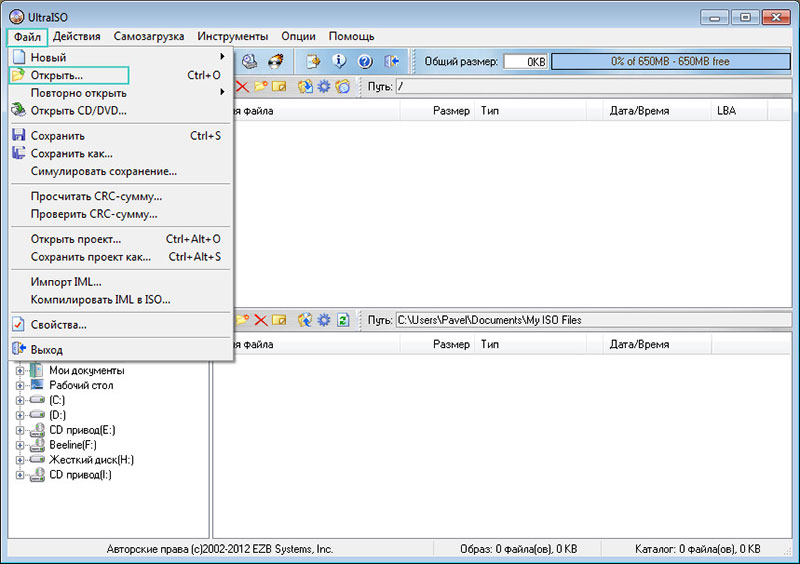The height and width of the screenshot is (564, 800).
Task: Click the gear icon beside the My ISO Files path
Action: [323, 320]
